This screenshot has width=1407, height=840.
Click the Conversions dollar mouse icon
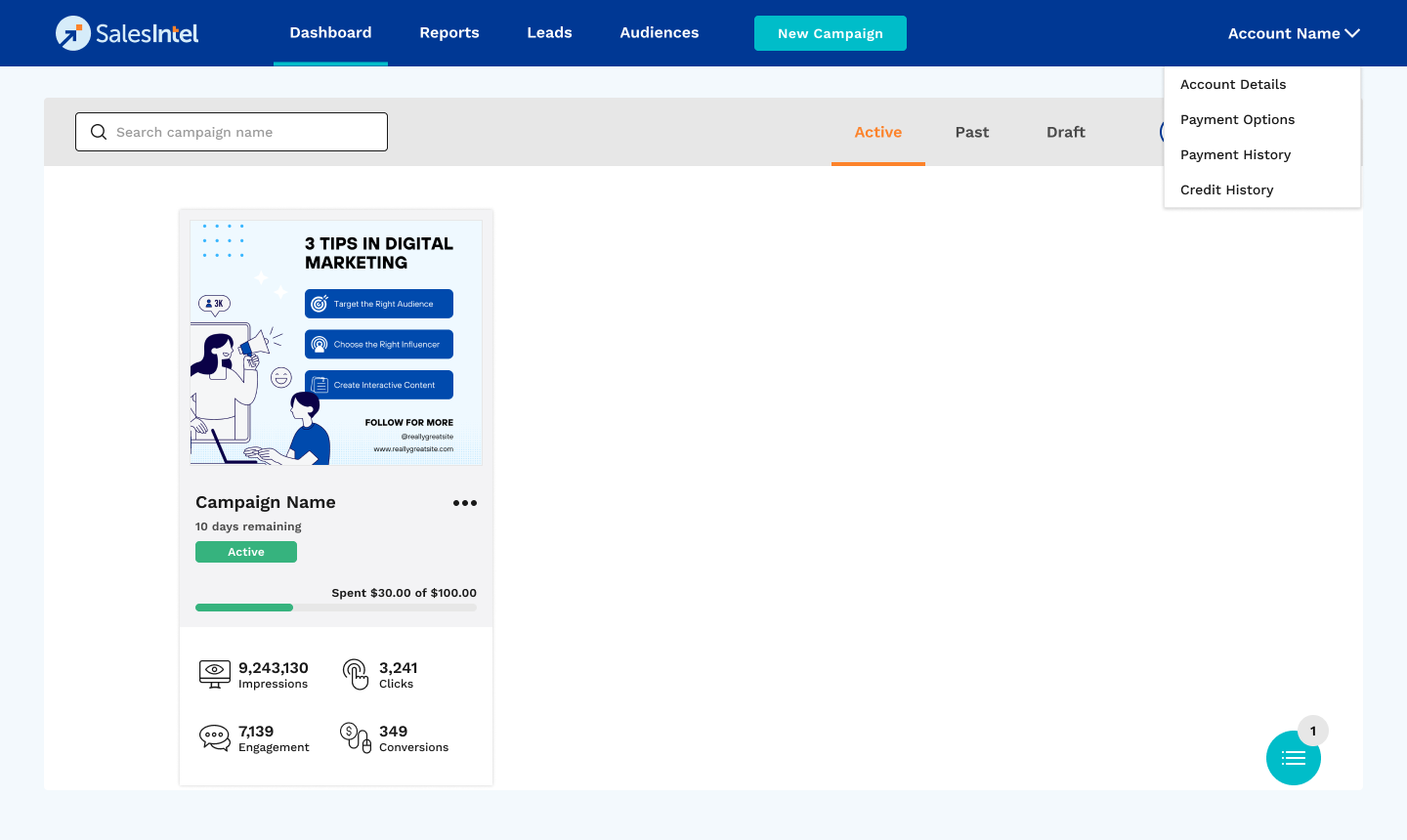pyautogui.click(x=356, y=737)
